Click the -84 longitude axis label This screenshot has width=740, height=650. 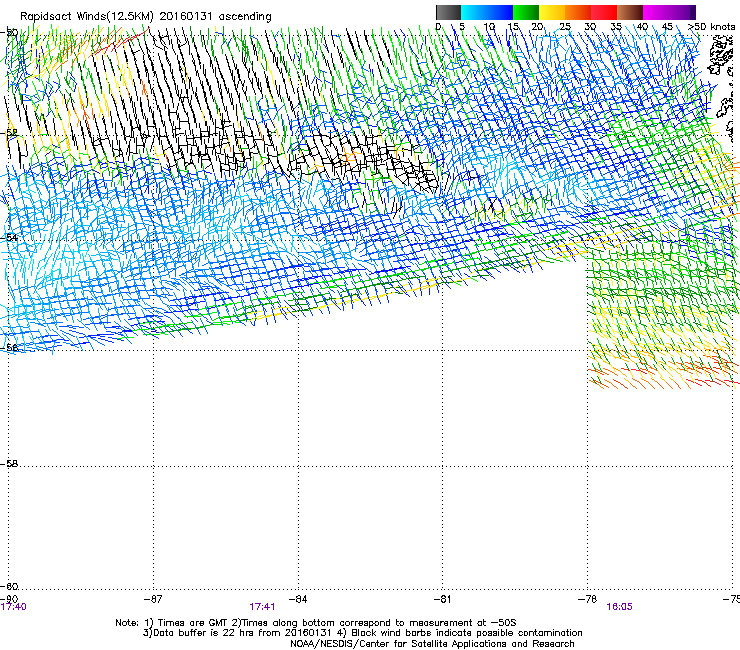(298, 599)
